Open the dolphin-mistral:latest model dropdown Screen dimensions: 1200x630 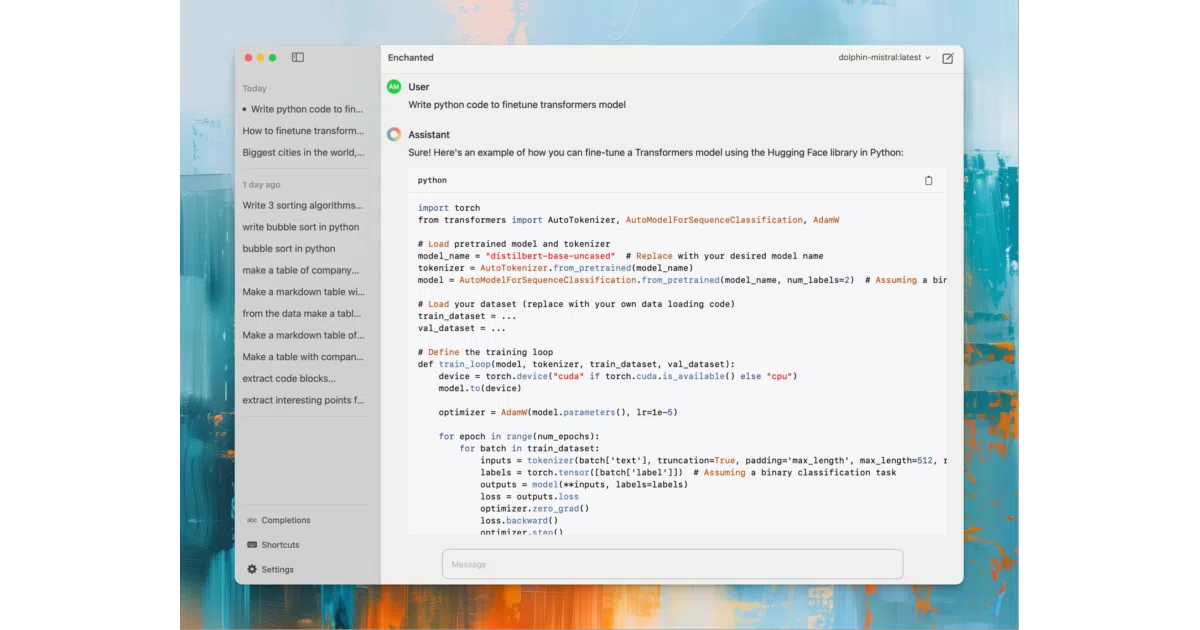click(884, 58)
